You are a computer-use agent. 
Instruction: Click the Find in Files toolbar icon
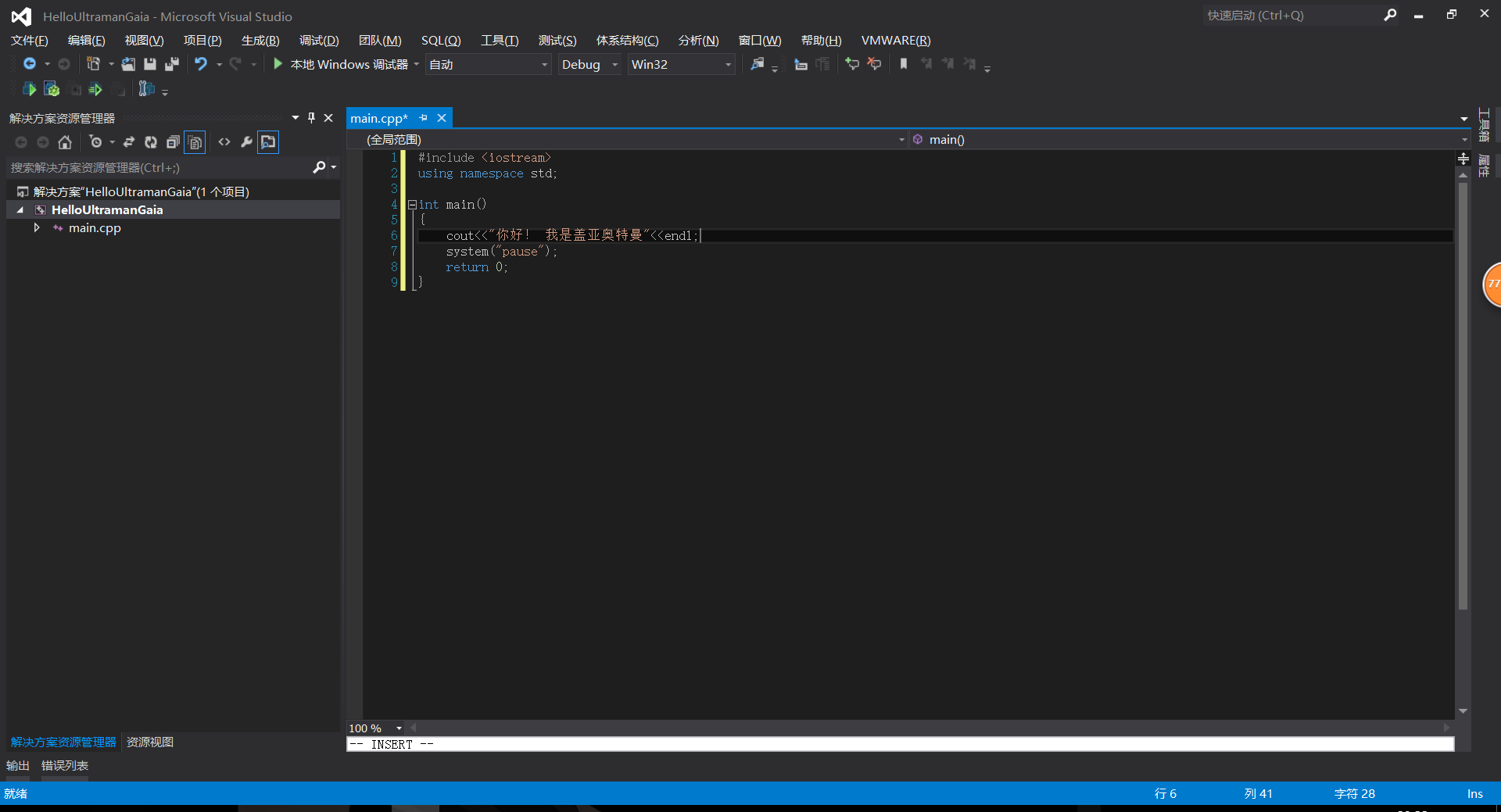coord(757,64)
